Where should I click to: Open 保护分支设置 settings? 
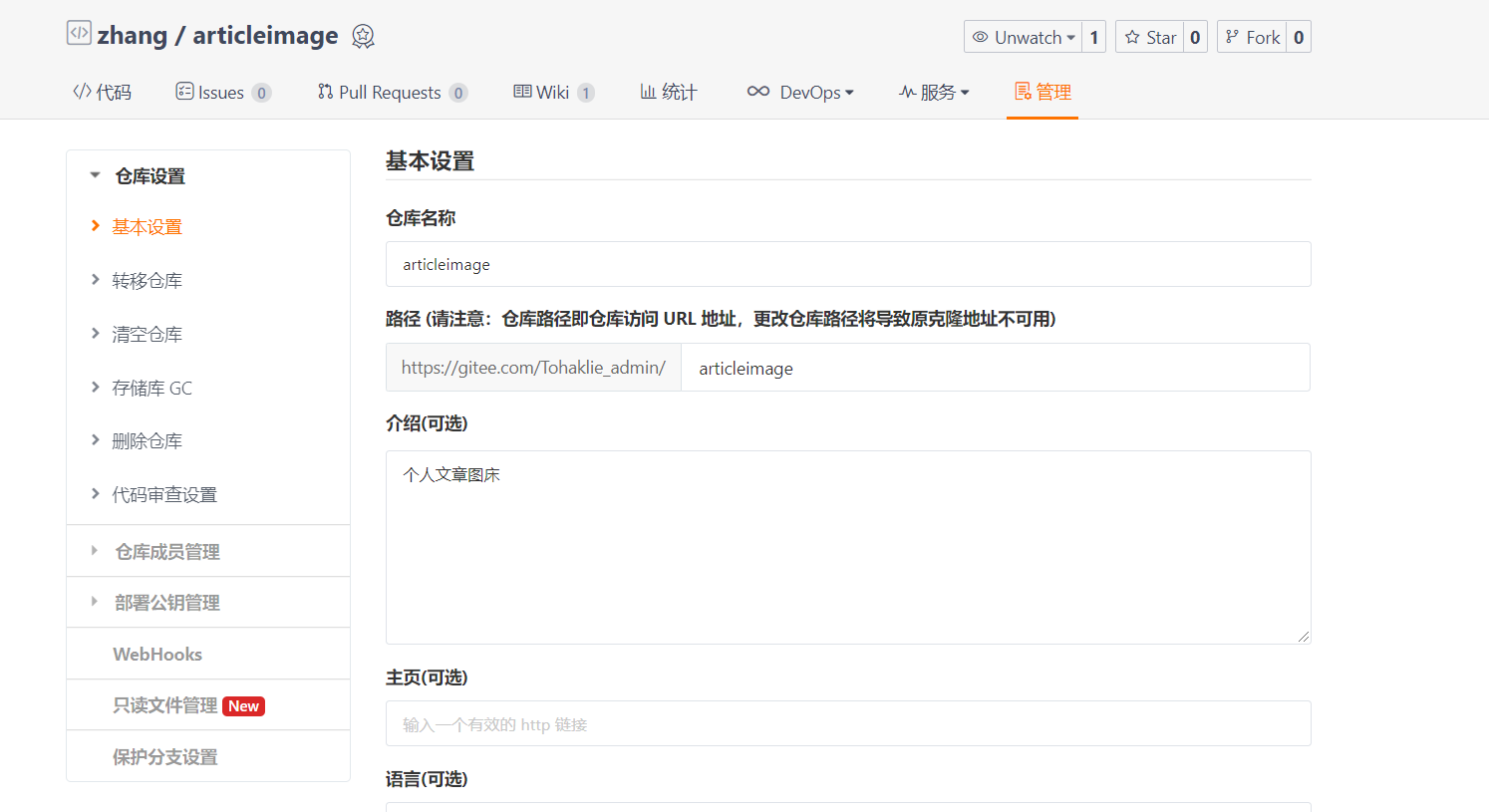[208, 756]
